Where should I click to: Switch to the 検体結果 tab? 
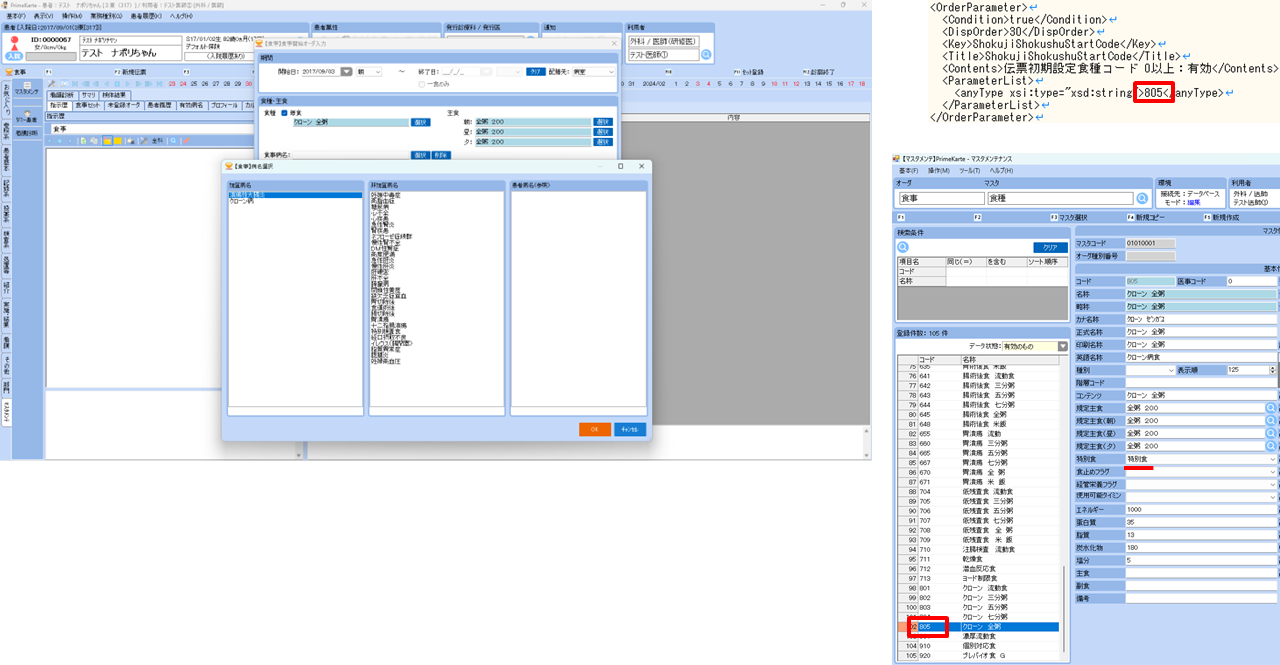[114, 94]
